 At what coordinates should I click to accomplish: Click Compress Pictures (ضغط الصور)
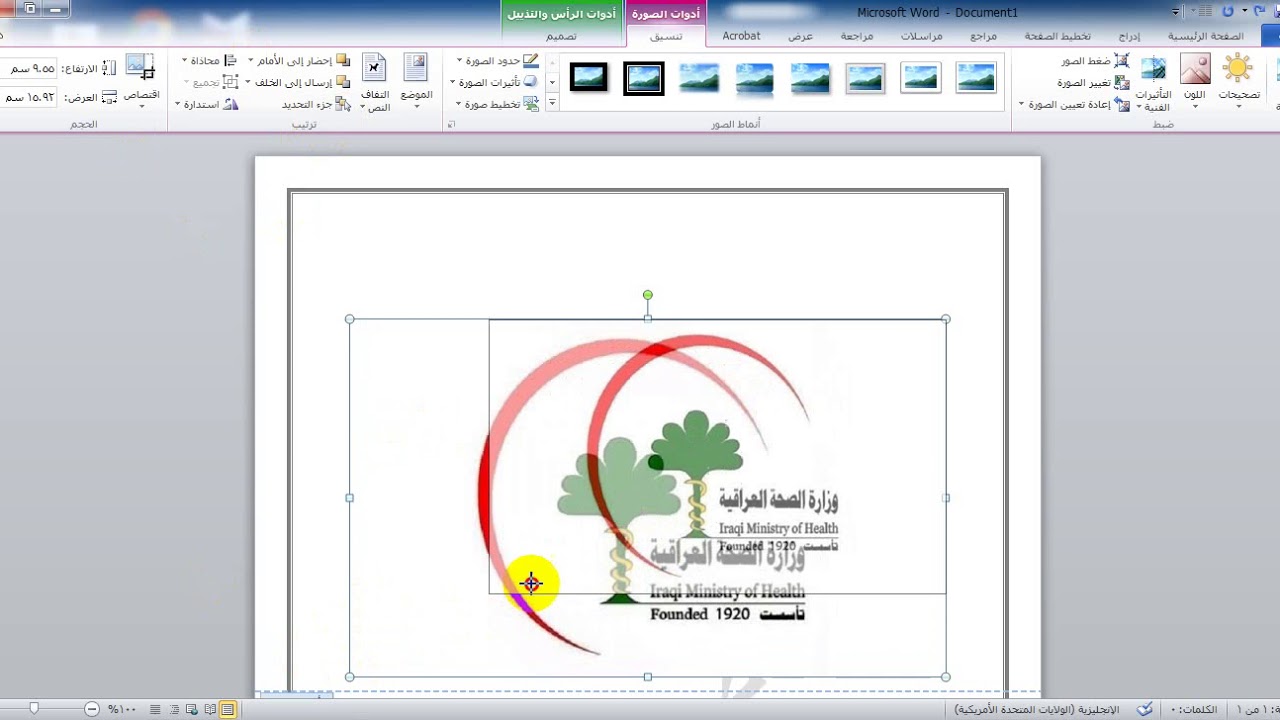1095,61
